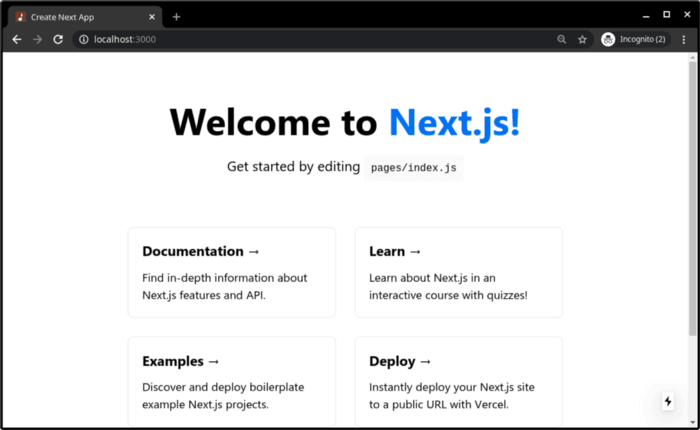Viewport: 700px width, 430px height.
Task: Click the scrollbar down arrow
Action: point(692,422)
